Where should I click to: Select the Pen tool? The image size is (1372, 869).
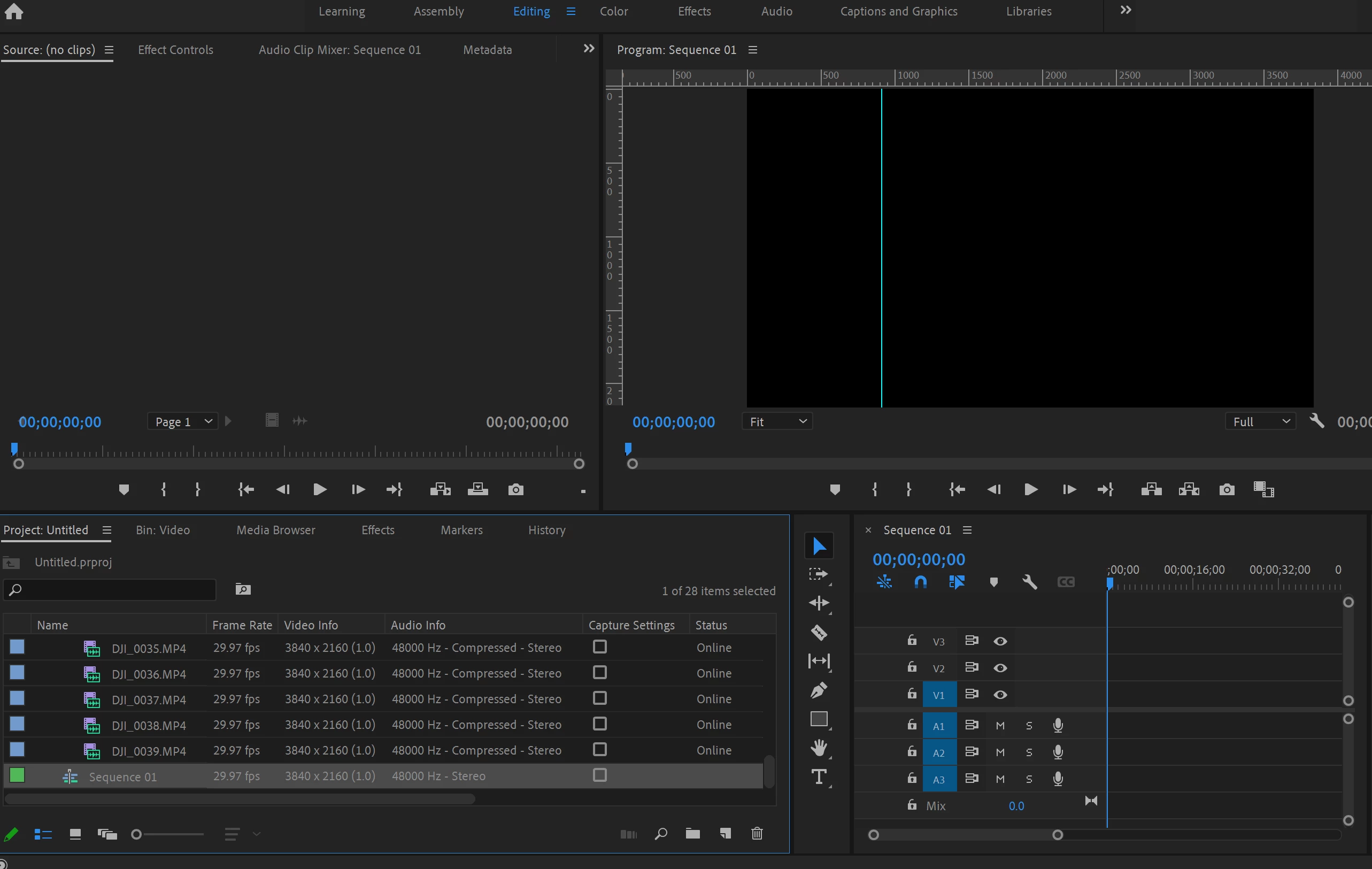pyautogui.click(x=819, y=690)
